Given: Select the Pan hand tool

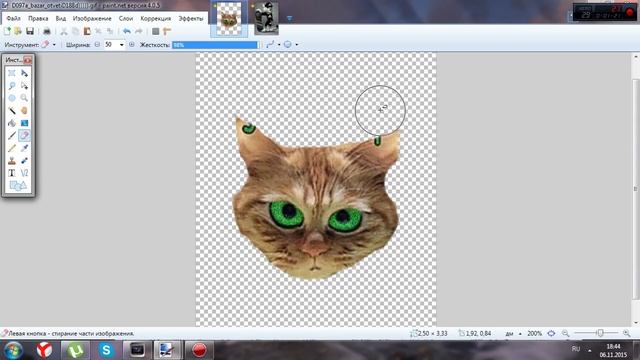Looking at the screenshot, I should (x=24, y=111).
